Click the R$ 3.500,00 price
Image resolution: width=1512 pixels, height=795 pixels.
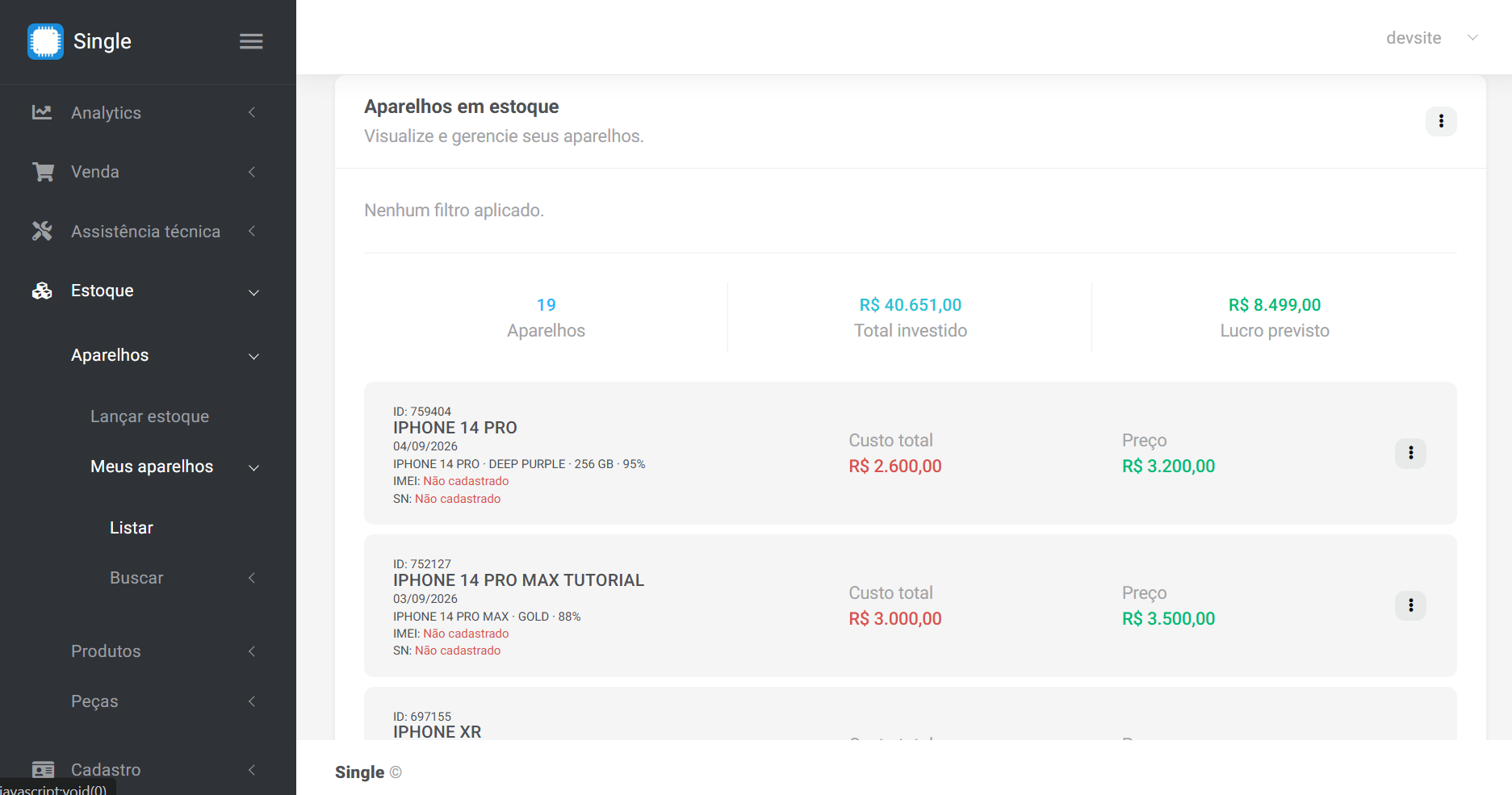pyautogui.click(x=1168, y=618)
